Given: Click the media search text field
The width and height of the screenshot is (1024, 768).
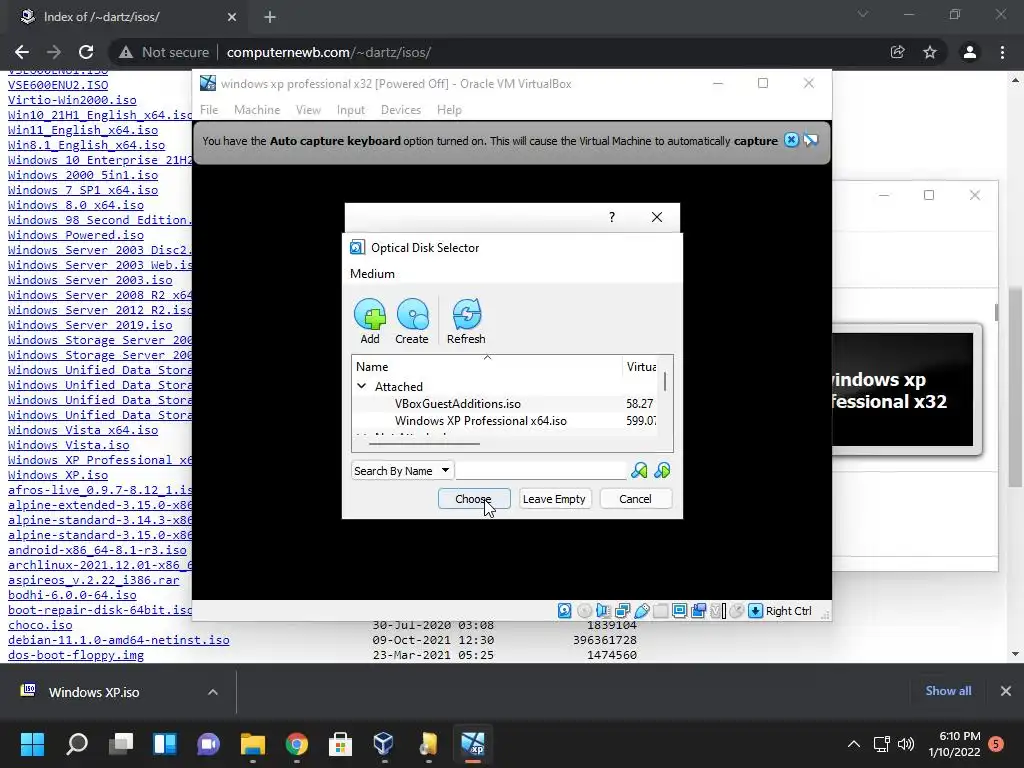Looking at the screenshot, I should [541, 470].
